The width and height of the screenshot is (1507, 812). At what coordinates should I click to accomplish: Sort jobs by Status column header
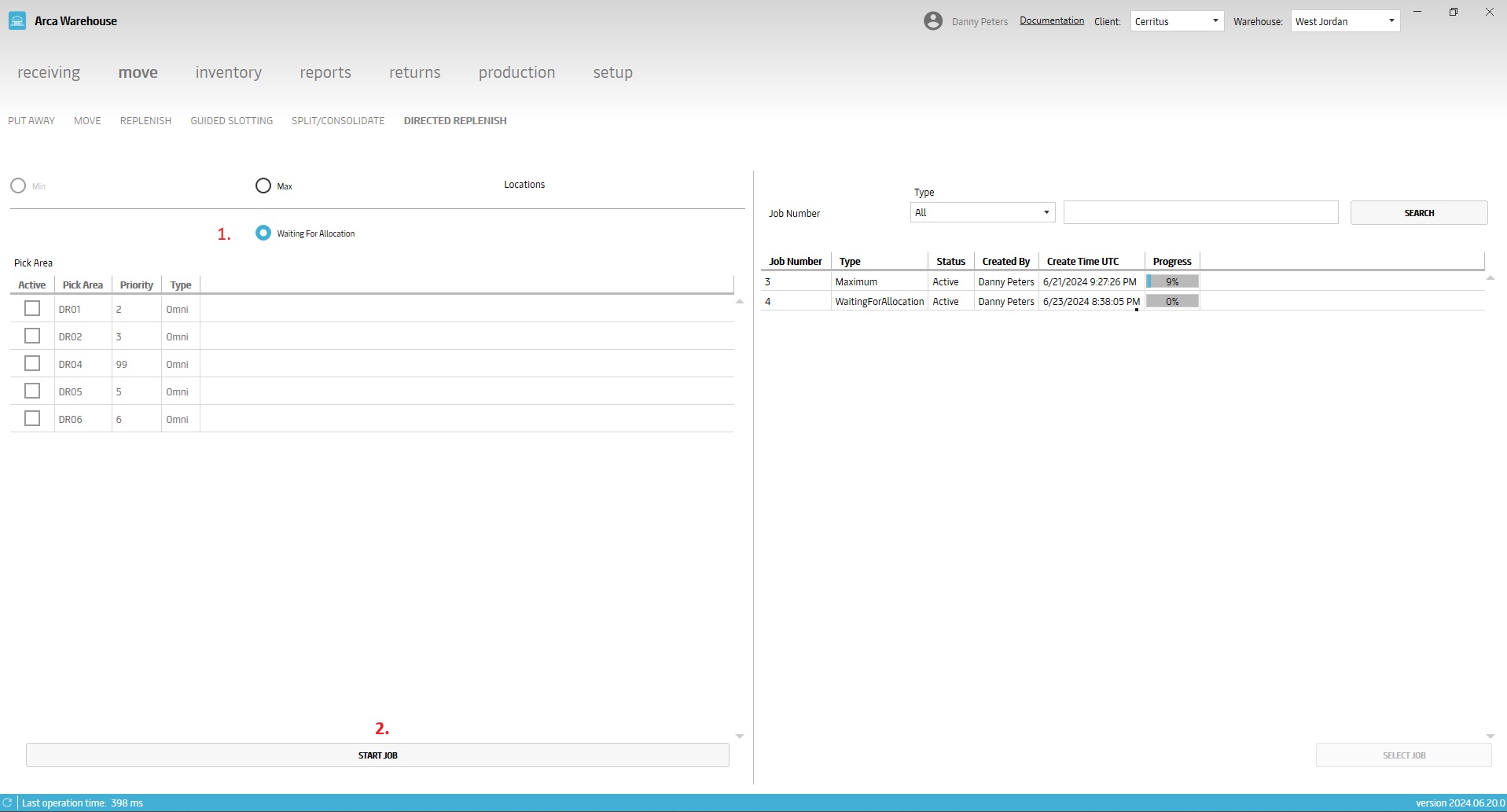click(951, 262)
